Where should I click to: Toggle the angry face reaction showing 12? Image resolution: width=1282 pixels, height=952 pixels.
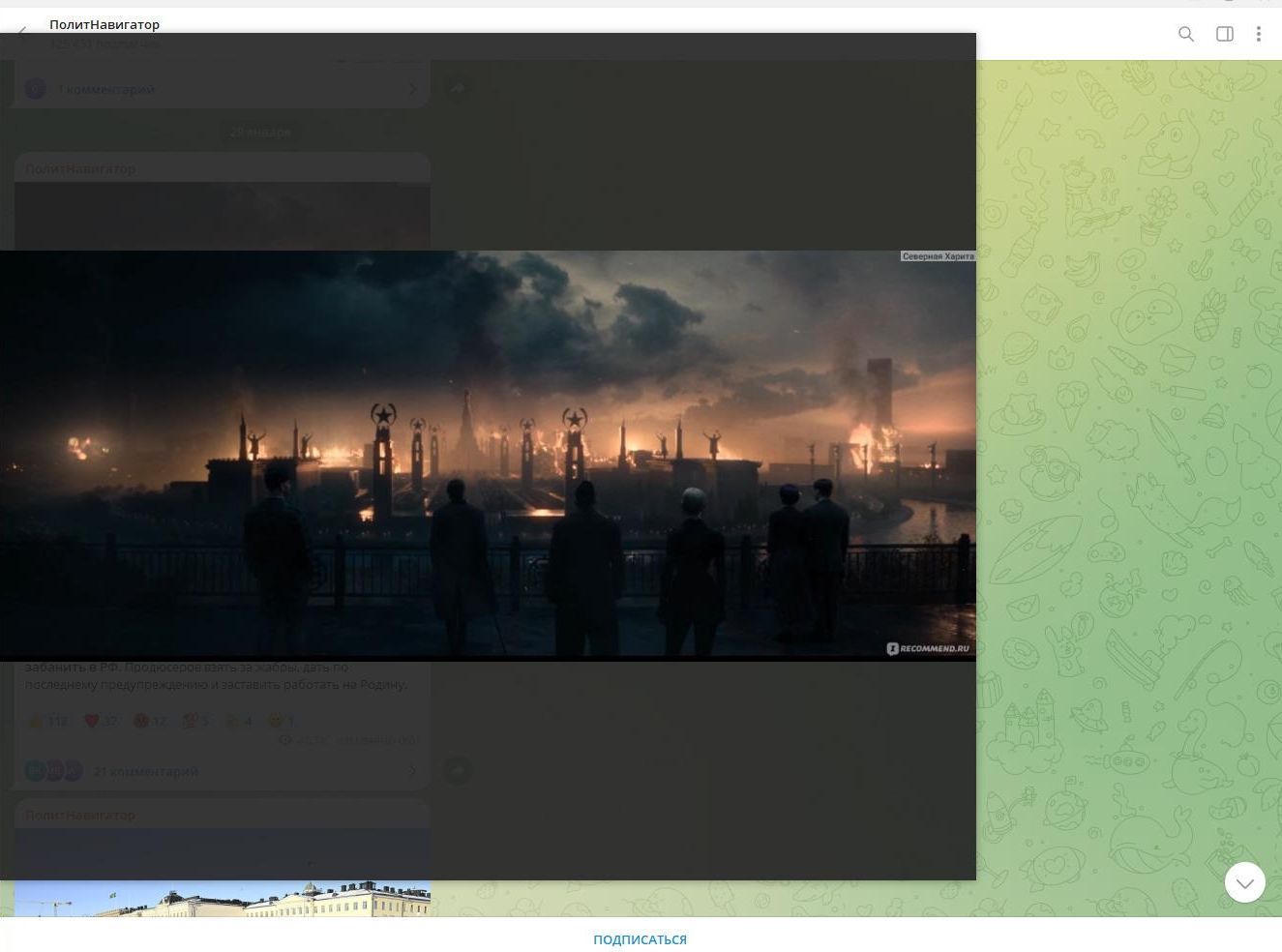[x=150, y=721]
